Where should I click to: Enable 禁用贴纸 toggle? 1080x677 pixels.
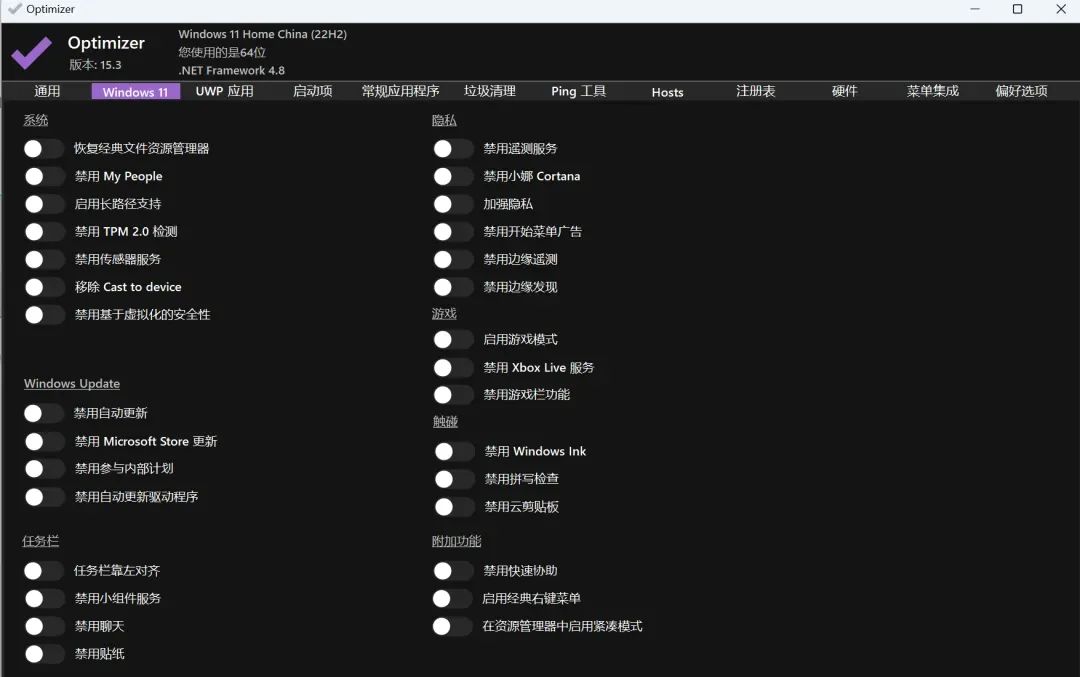click(x=43, y=654)
